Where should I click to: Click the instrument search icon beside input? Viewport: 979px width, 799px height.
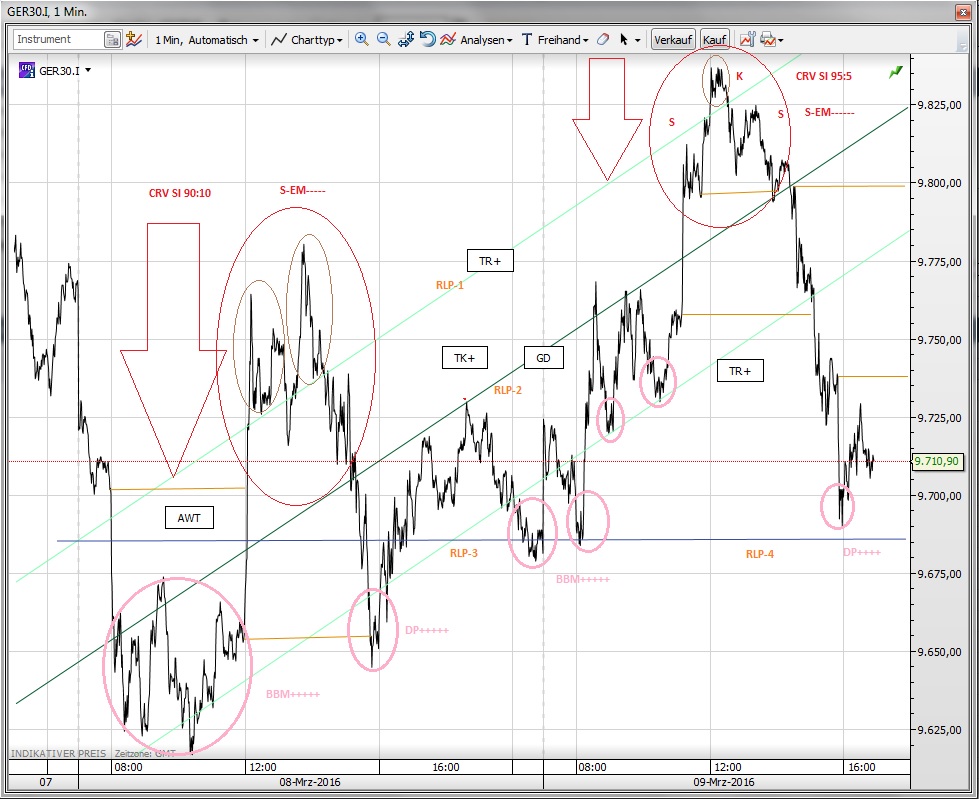tap(113, 40)
